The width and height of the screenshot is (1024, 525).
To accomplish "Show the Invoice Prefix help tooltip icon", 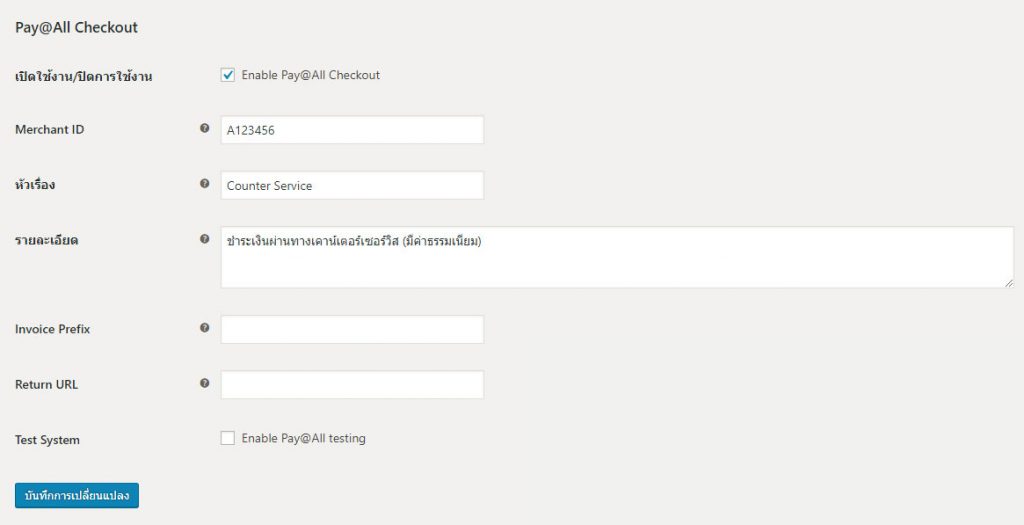I will [x=204, y=328].
